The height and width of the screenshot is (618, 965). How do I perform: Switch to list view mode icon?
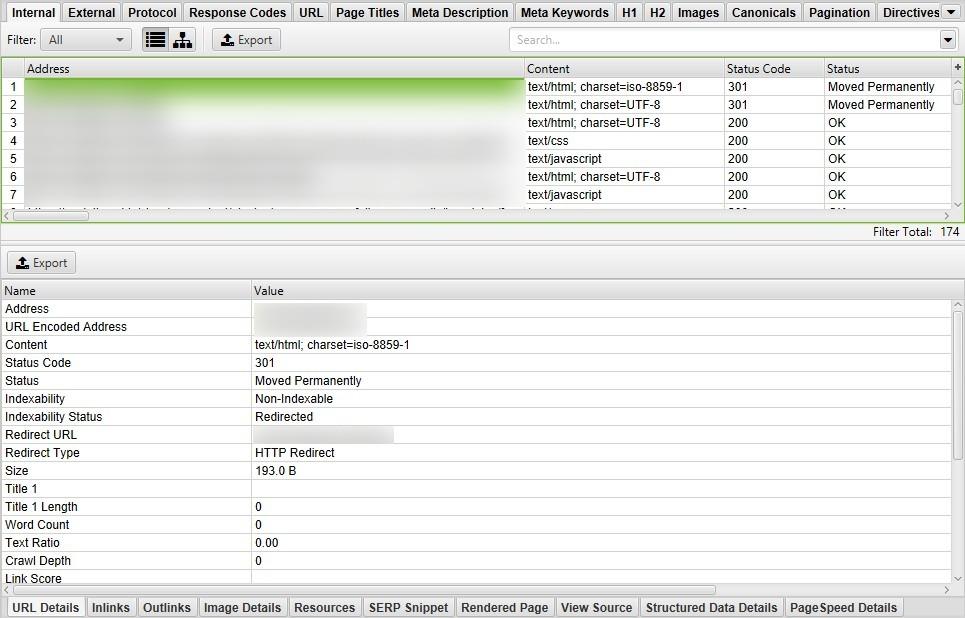[x=156, y=40]
